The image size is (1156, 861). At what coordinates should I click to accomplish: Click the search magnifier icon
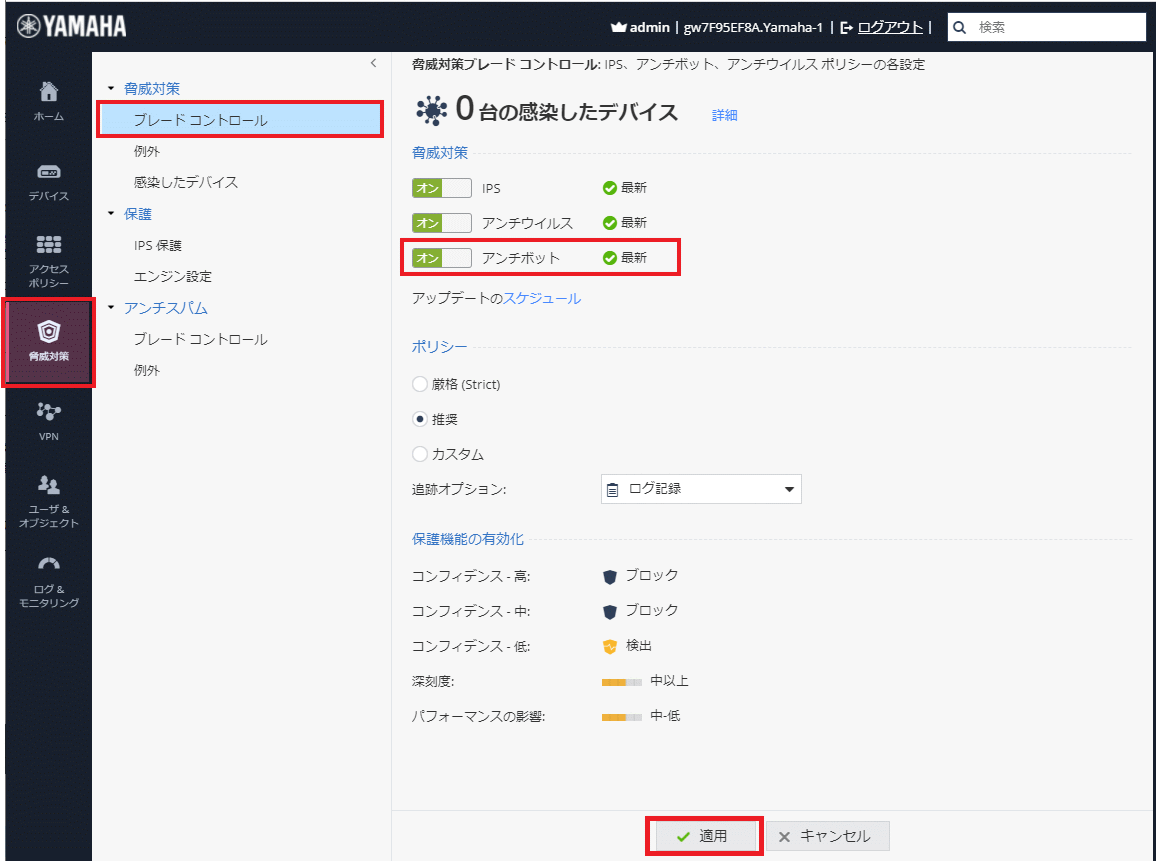(961, 28)
